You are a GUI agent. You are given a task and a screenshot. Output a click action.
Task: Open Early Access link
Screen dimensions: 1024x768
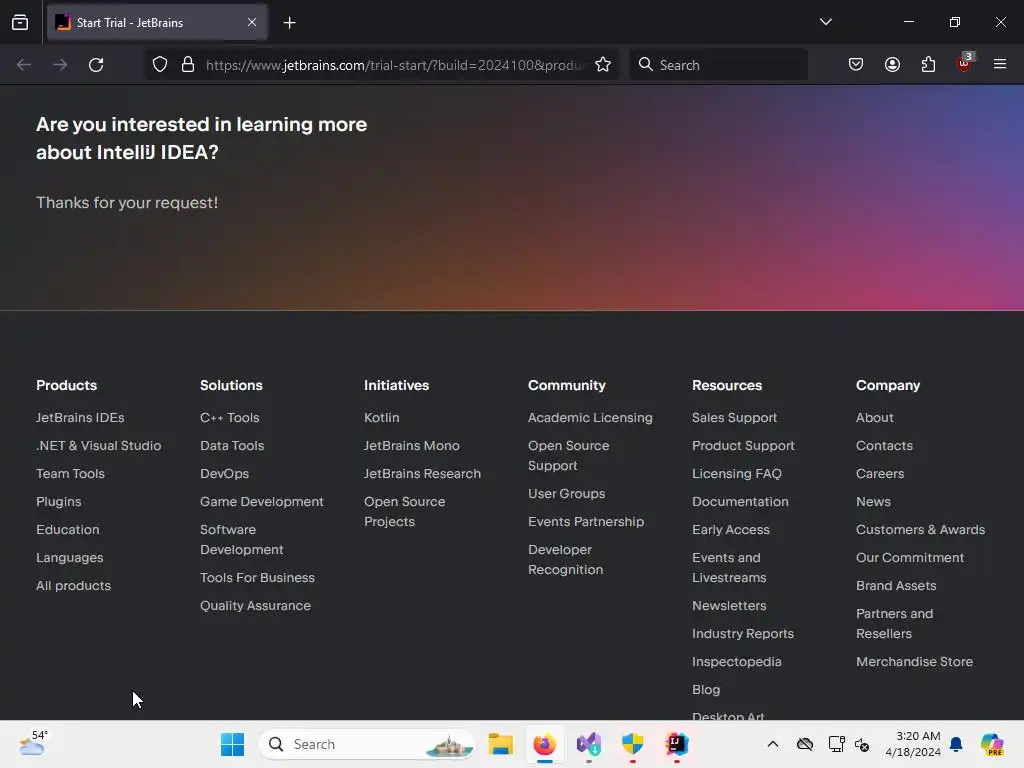pyautogui.click(x=731, y=530)
